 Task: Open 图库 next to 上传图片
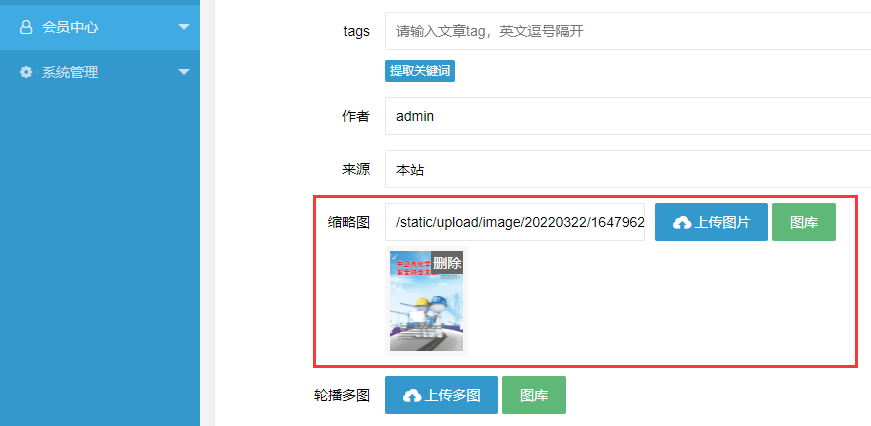tap(804, 222)
